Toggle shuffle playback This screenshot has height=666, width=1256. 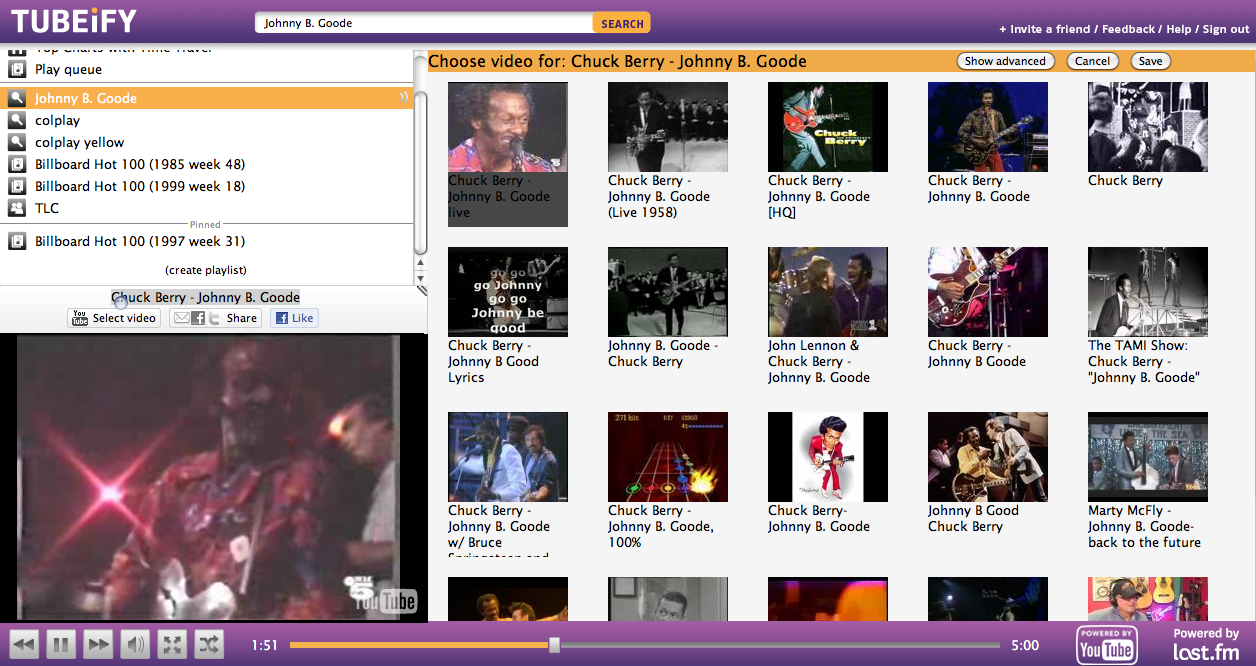point(208,645)
